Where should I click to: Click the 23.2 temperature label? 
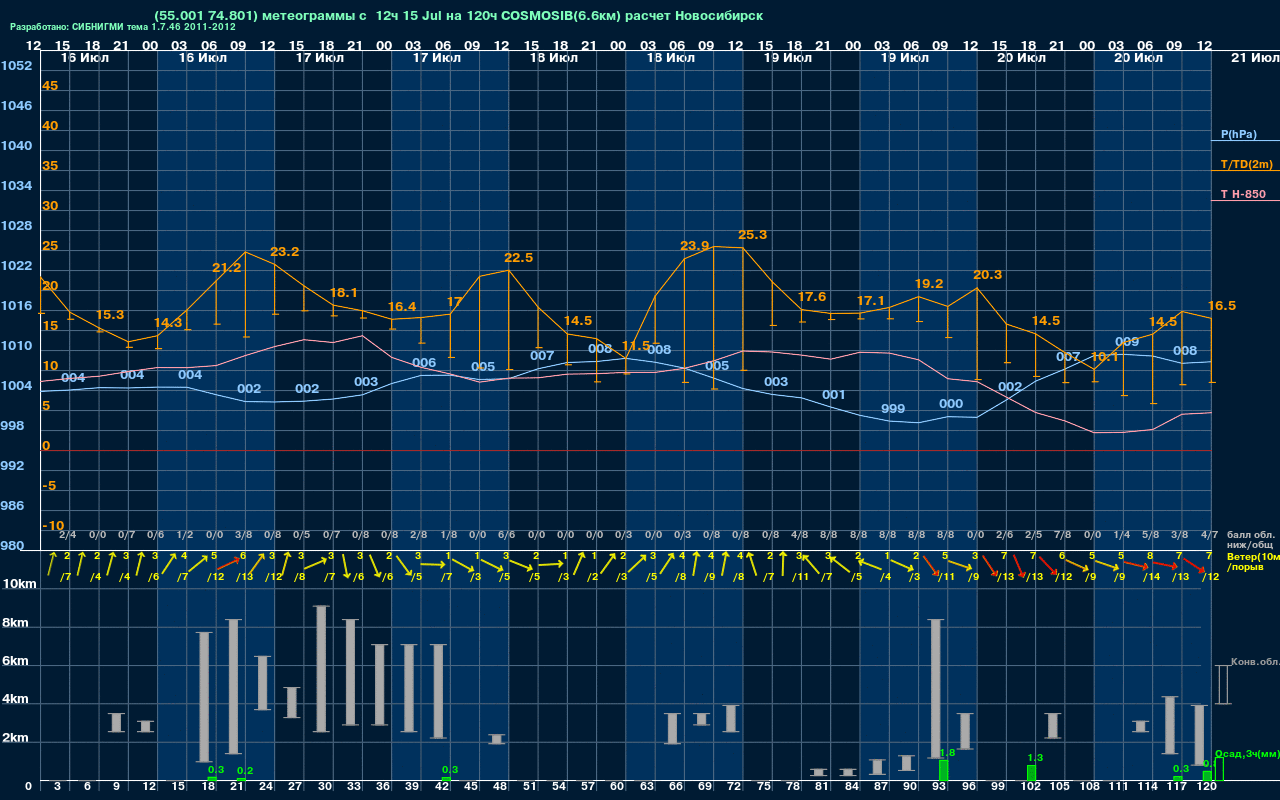tap(285, 252)
